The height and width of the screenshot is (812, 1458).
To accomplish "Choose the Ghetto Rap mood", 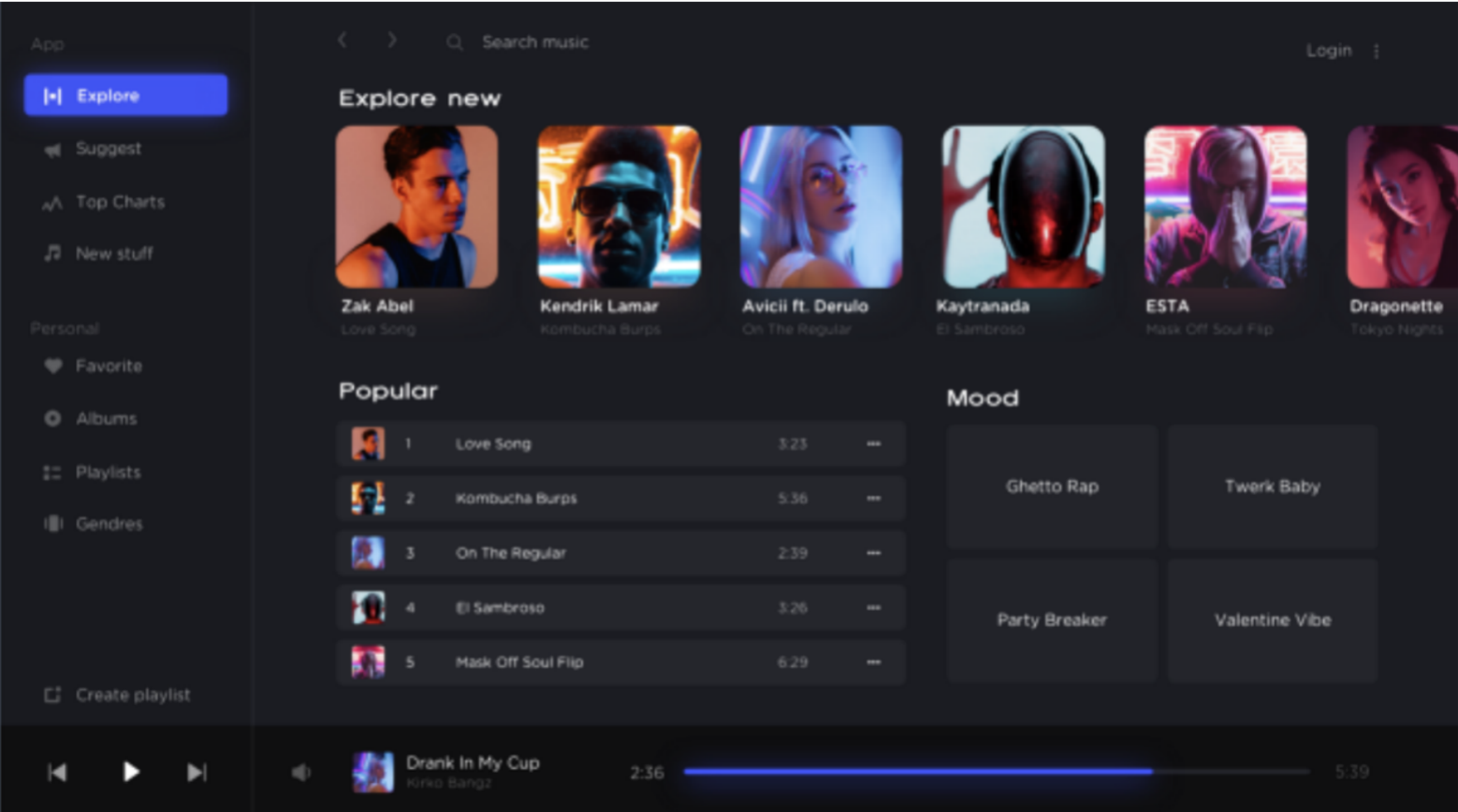I will point(1052,486).
